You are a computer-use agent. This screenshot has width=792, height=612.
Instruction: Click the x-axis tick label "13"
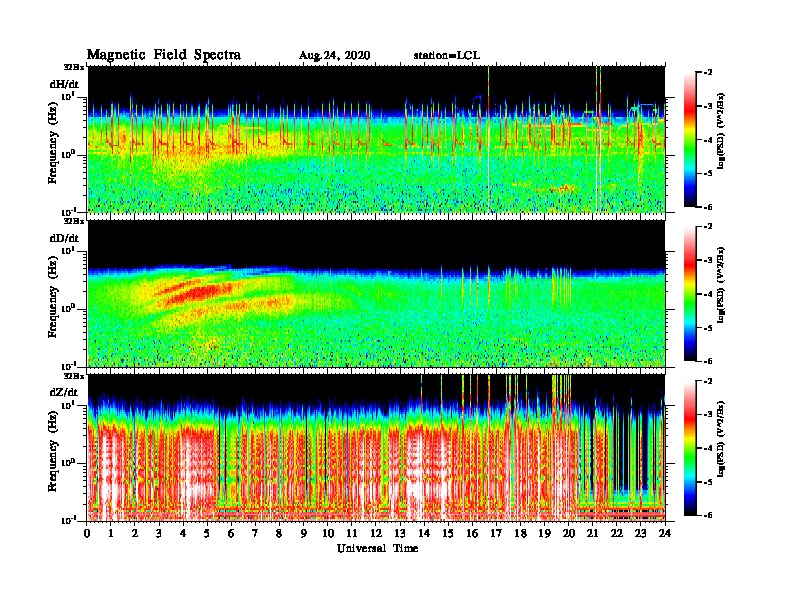400,533
